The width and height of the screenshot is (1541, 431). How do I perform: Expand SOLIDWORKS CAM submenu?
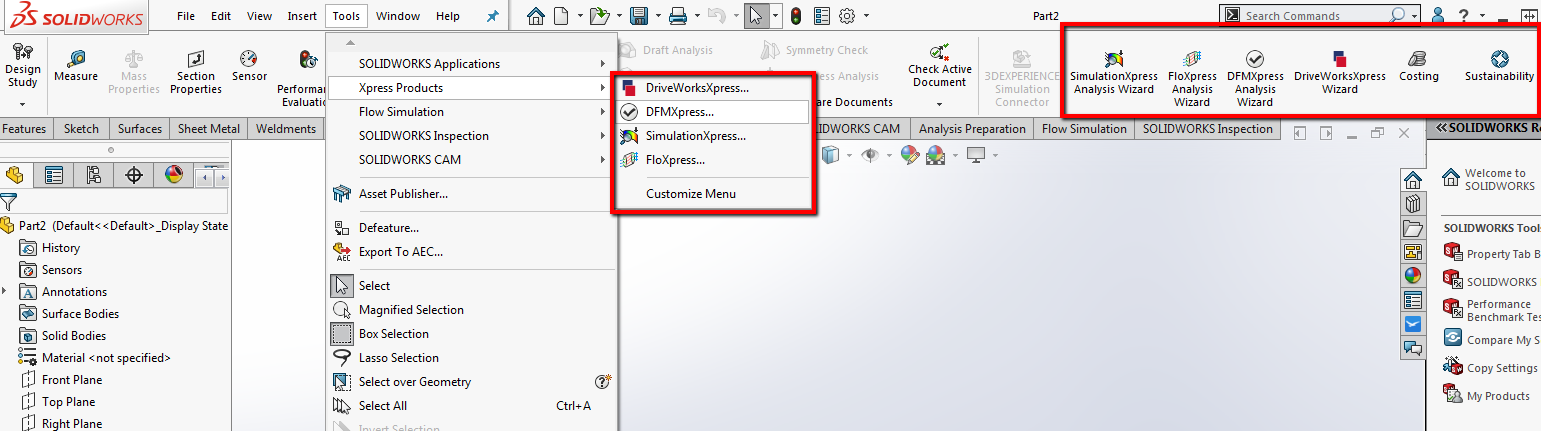coord(470,160)
